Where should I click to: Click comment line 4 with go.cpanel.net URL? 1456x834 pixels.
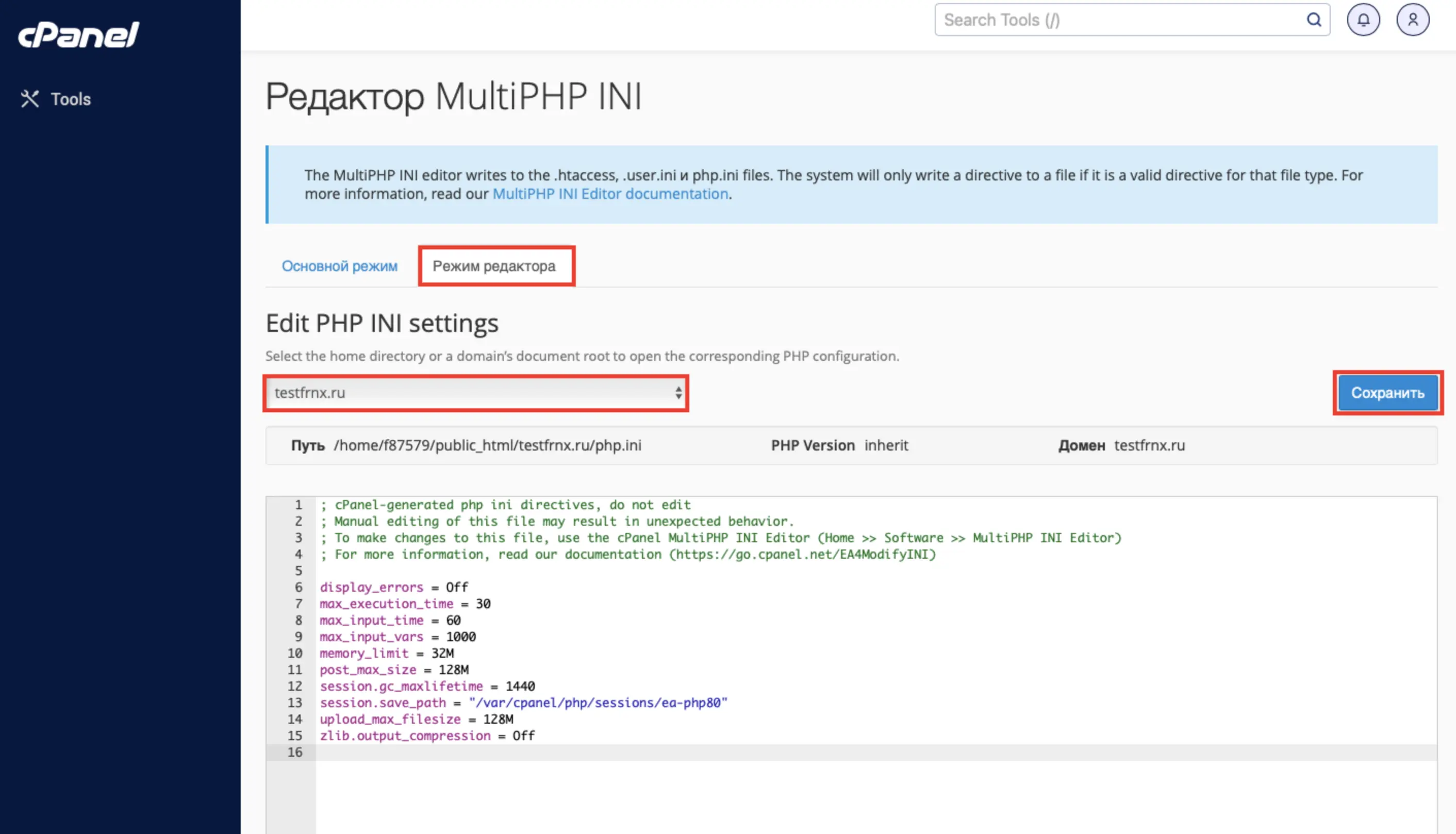click(628, 555)
